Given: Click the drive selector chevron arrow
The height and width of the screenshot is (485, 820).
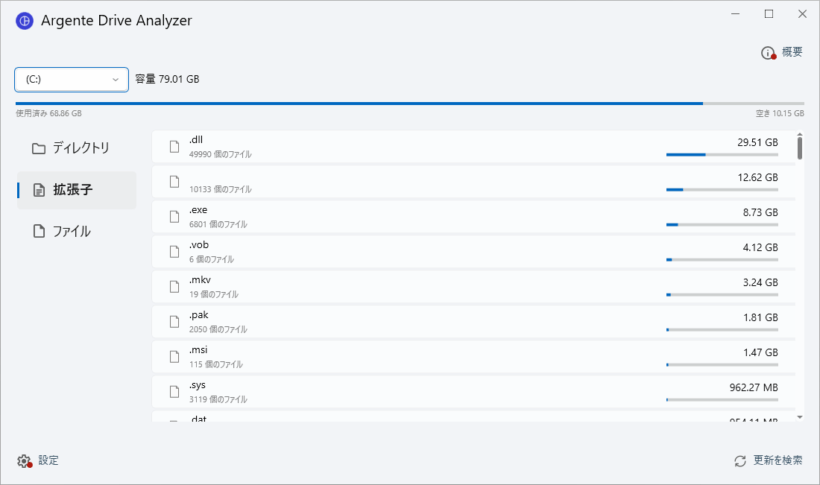Looking at the screenshot, I should tap(115, 80).
